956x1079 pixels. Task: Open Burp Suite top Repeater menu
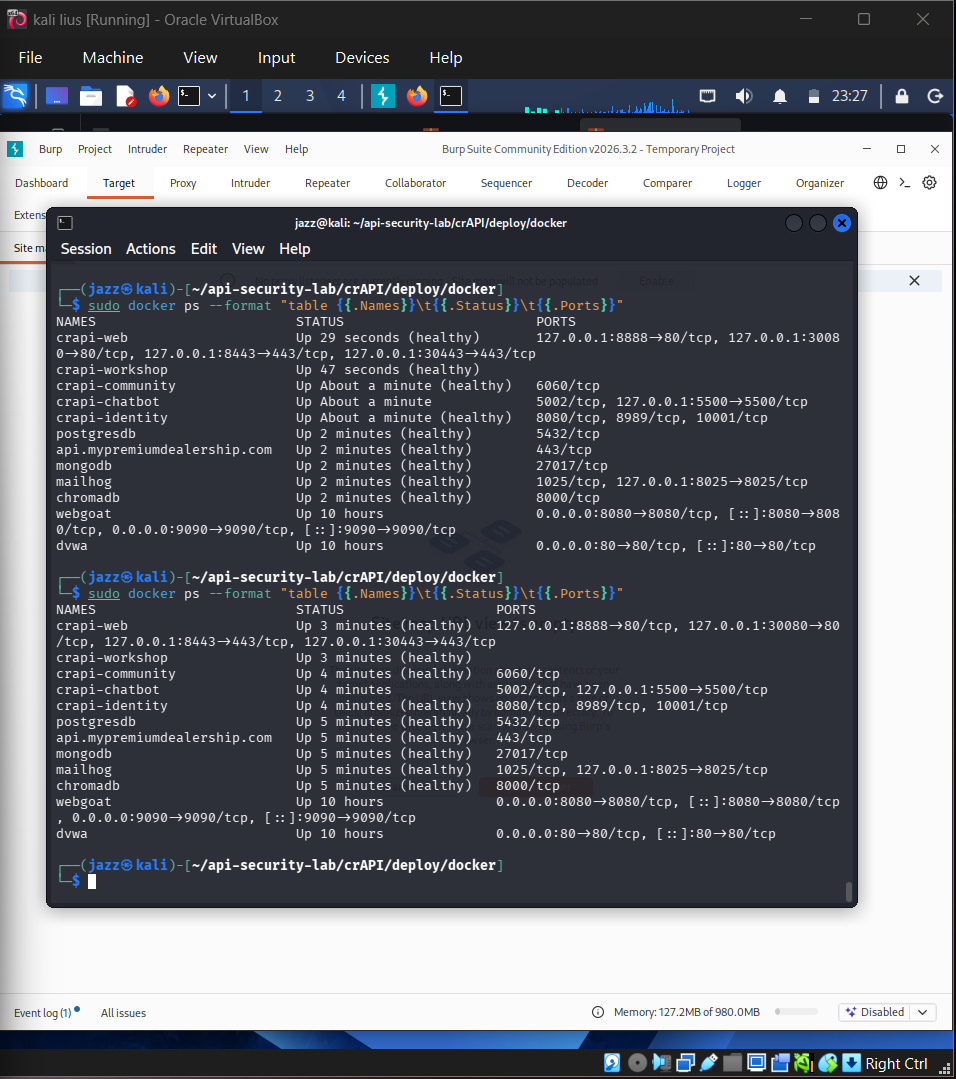(x=205, y=149)
